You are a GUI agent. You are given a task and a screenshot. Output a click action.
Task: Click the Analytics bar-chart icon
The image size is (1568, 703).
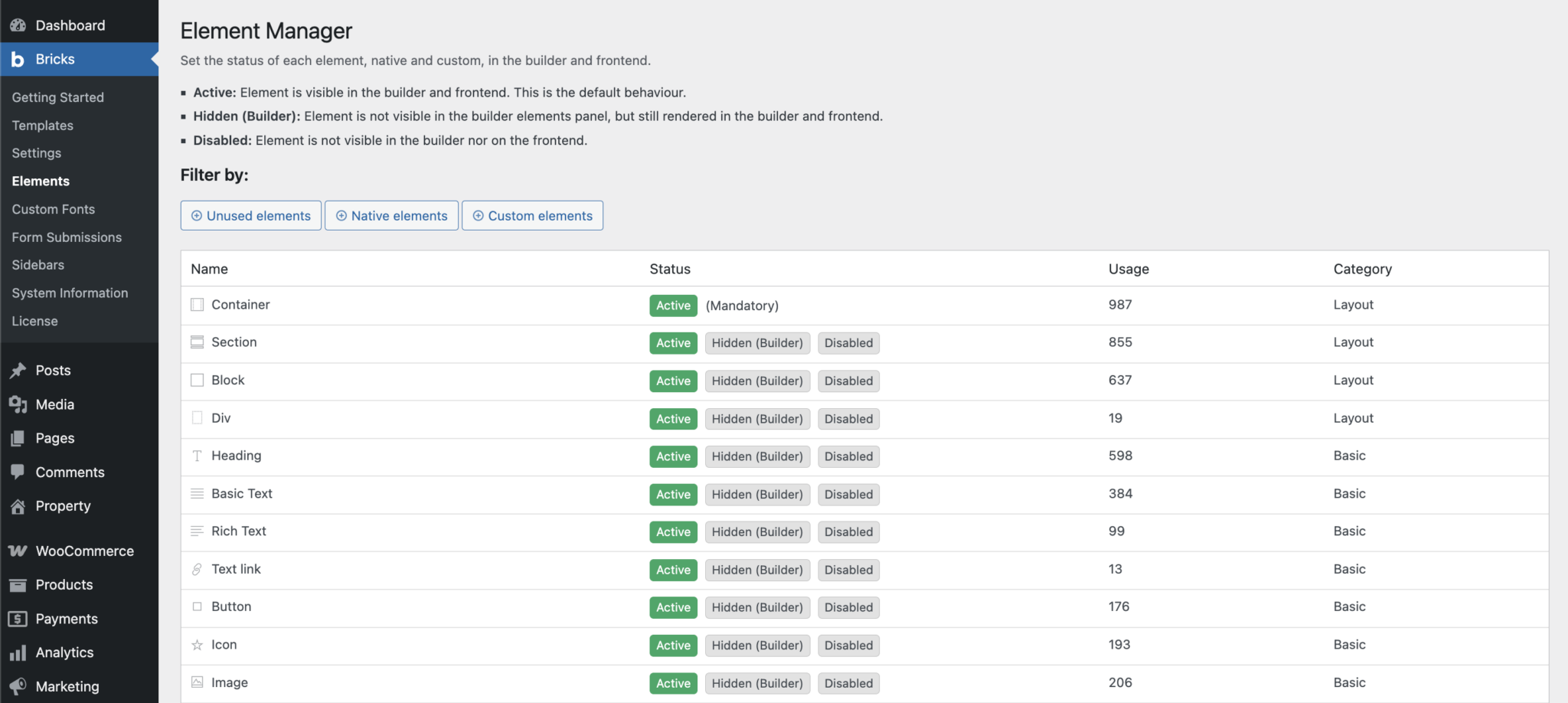tap(18, 652)
